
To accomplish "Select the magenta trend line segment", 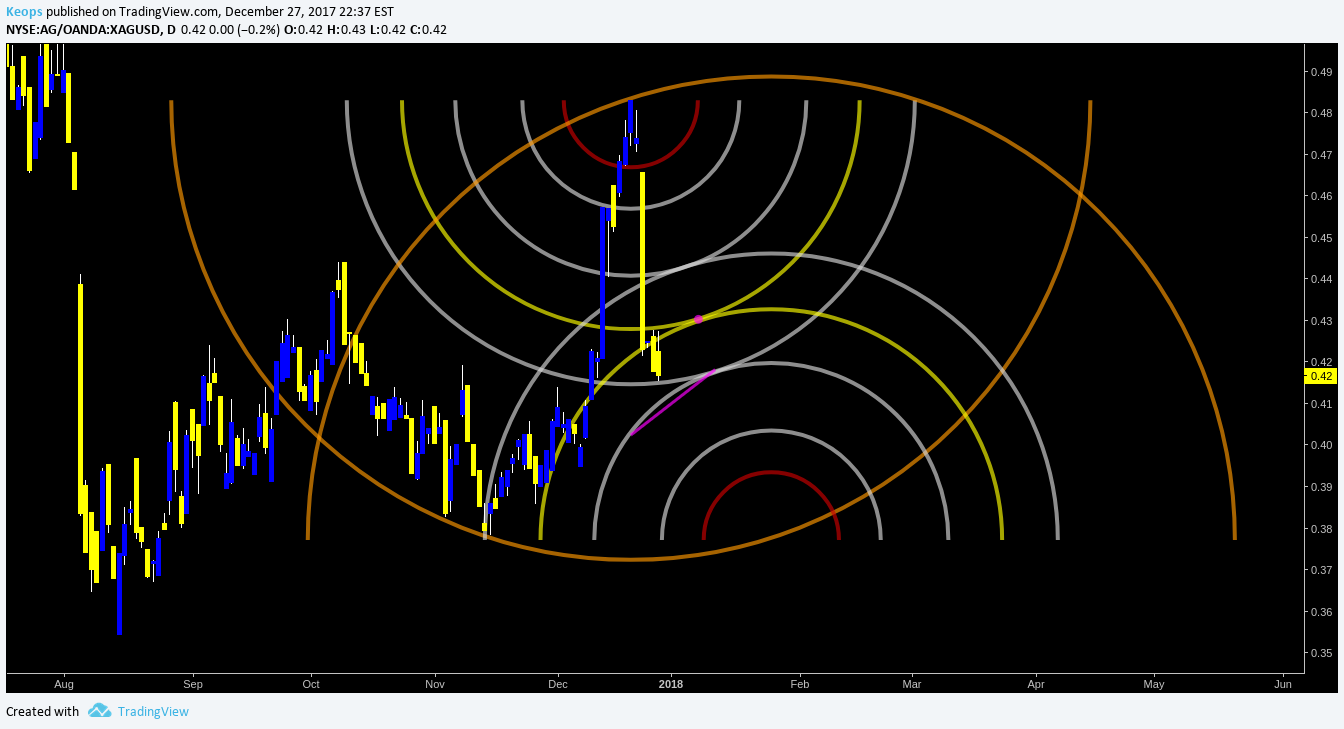I will click(x=673, y=402).
